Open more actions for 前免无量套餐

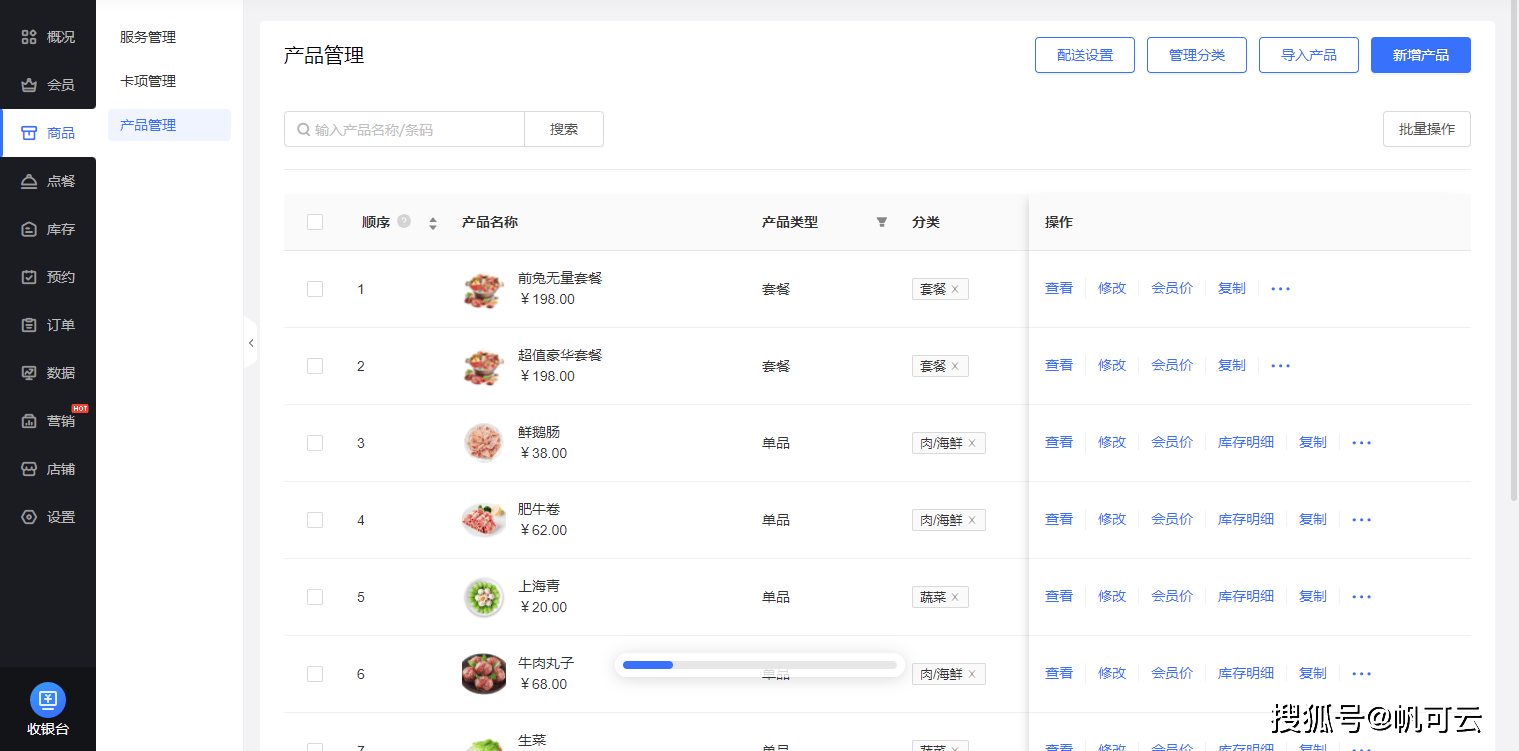pos(1281,289)
